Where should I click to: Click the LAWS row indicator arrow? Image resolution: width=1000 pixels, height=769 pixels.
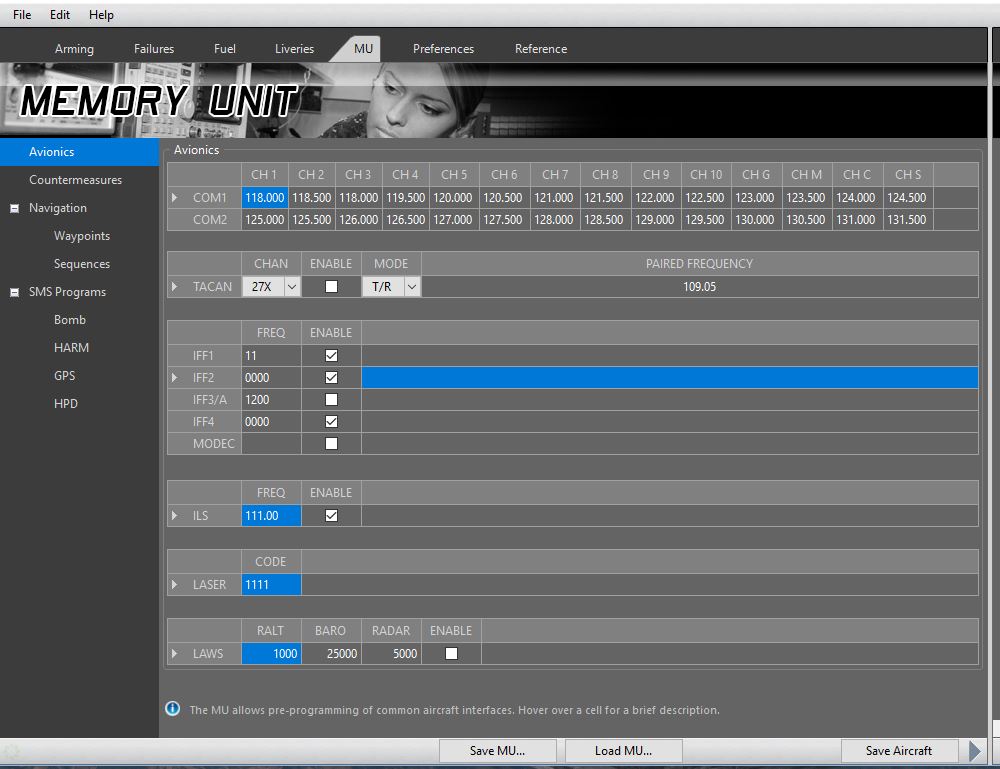(x=175, y=654)
